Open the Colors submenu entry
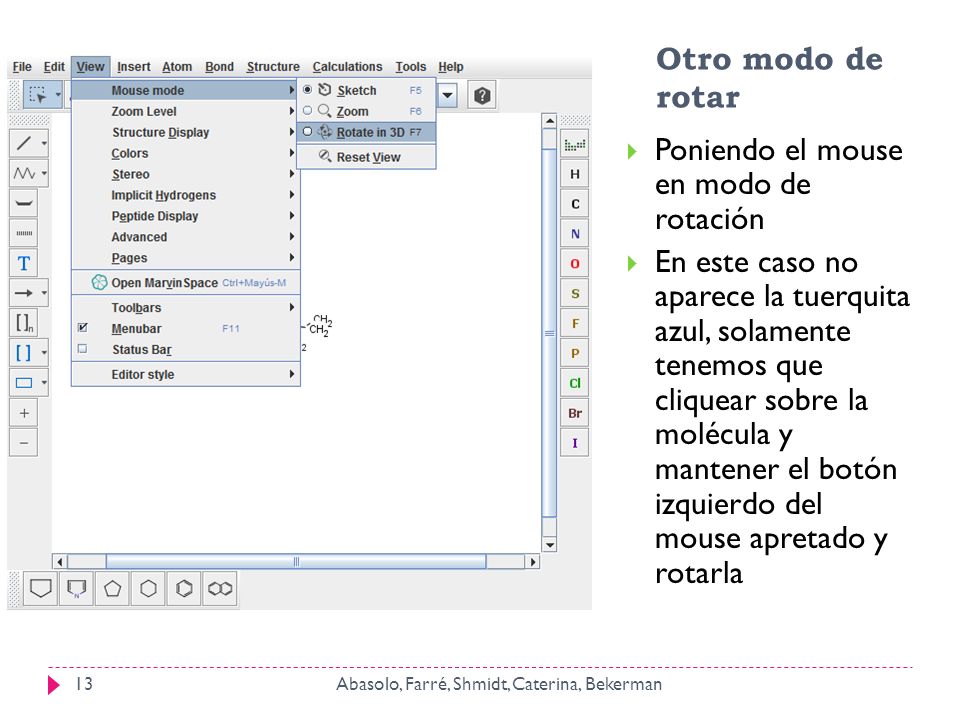 186,153
